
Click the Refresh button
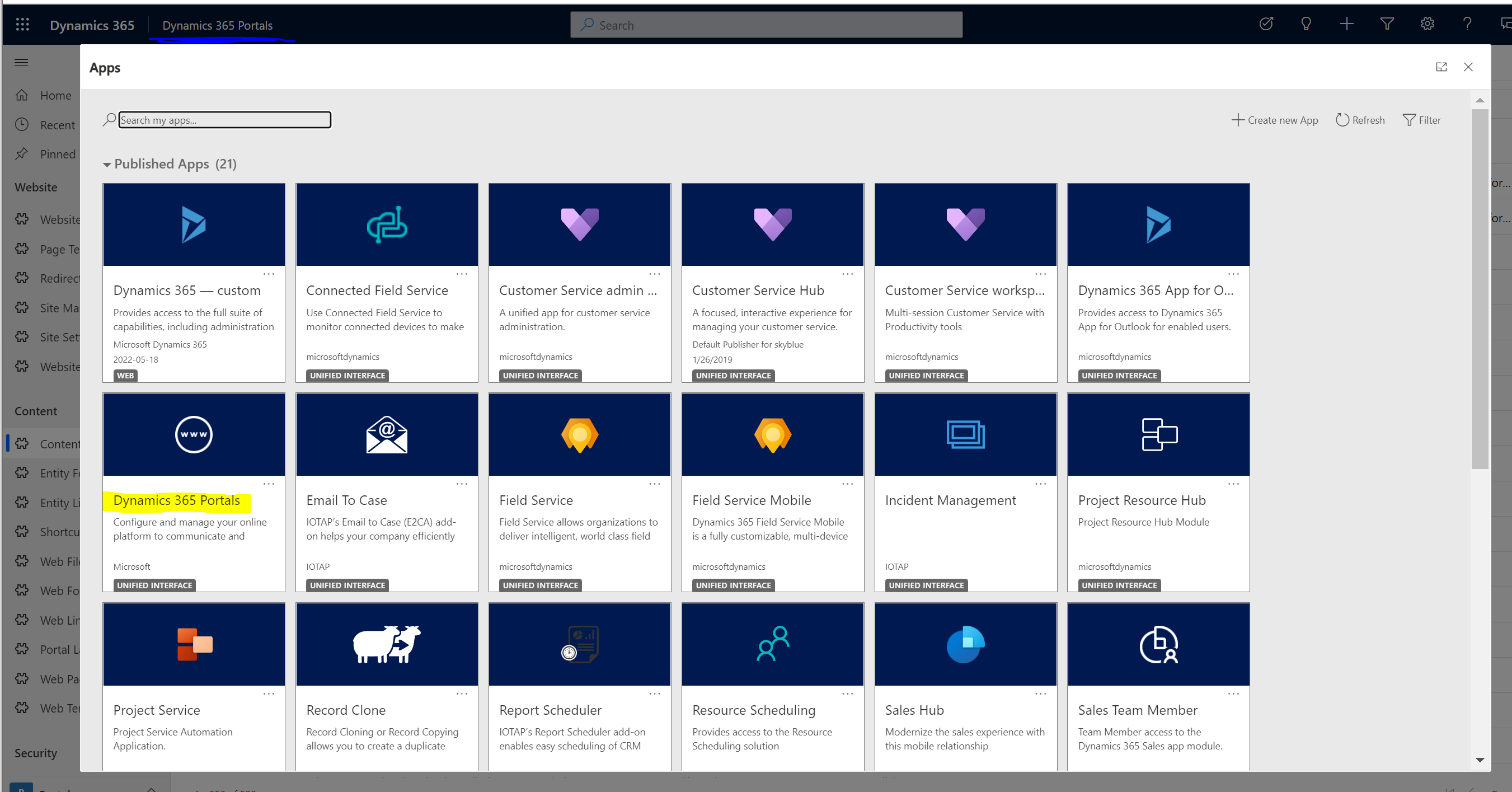click(x=1360, y=120)
